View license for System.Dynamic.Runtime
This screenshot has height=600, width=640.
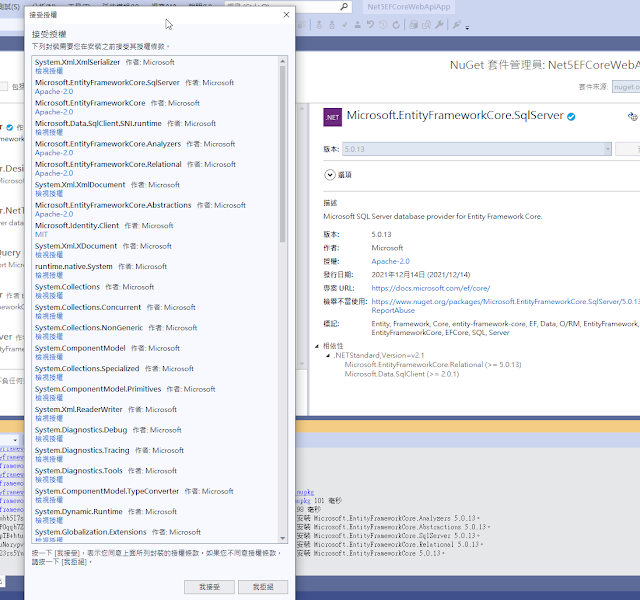(49, 520)
